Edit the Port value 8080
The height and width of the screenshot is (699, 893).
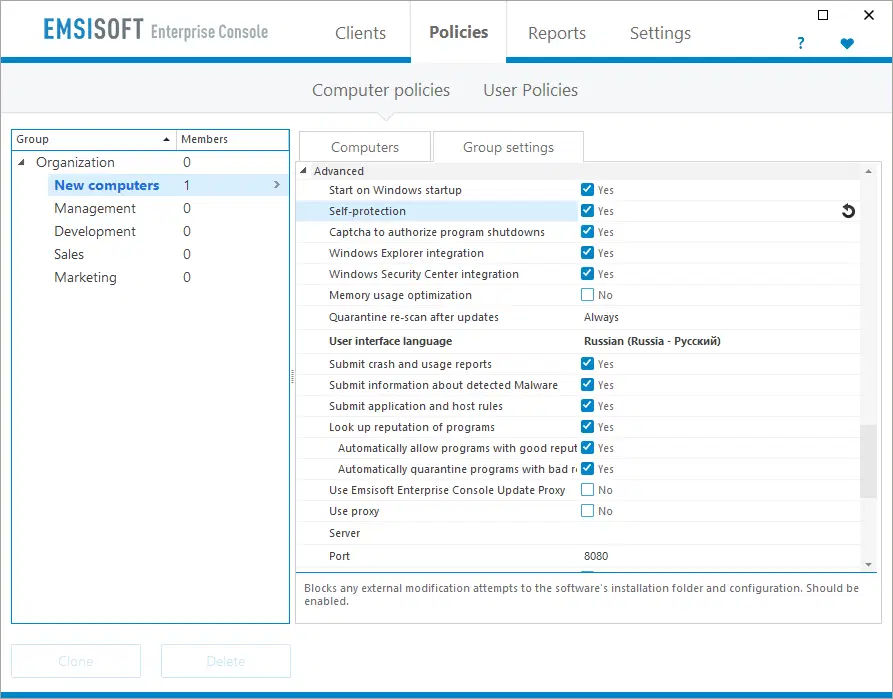coord(596,556)
